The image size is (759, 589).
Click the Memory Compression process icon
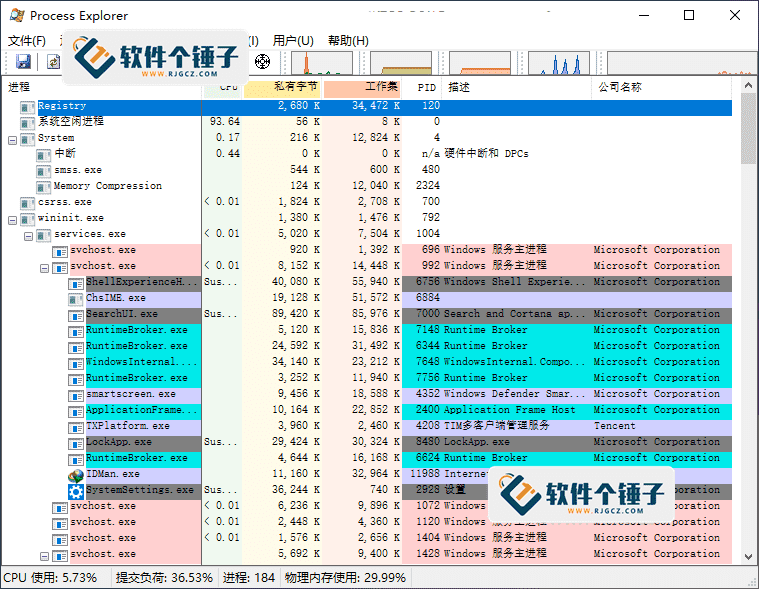44,187
